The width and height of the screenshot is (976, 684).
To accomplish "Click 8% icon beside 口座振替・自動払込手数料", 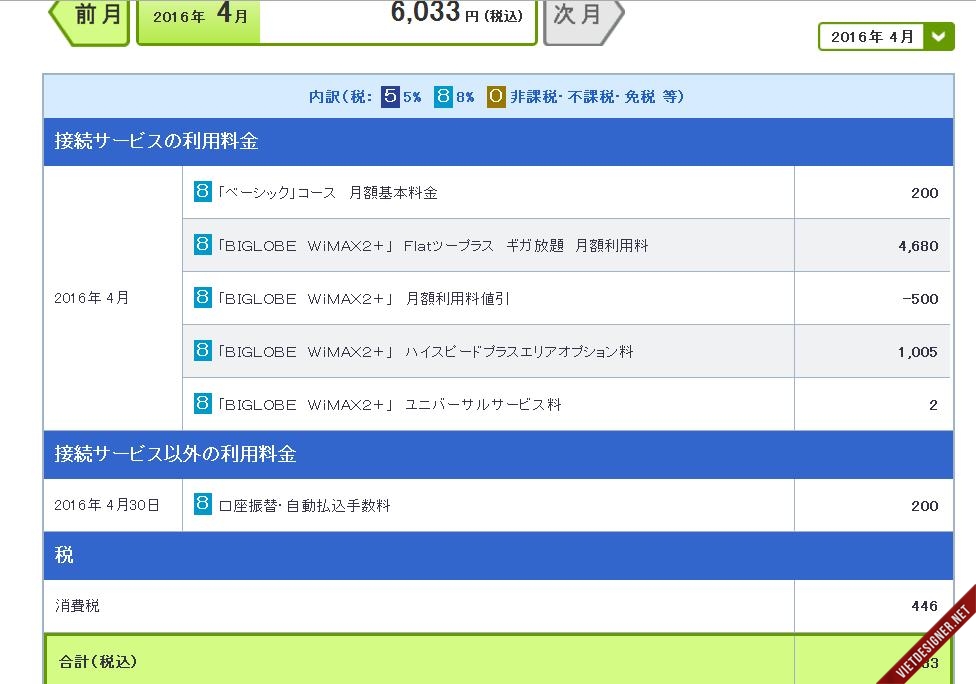I will (202, 504).
